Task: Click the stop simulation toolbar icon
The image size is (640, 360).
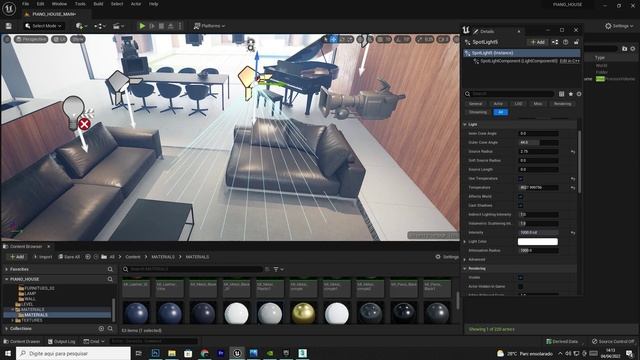Action: [161, 26]
